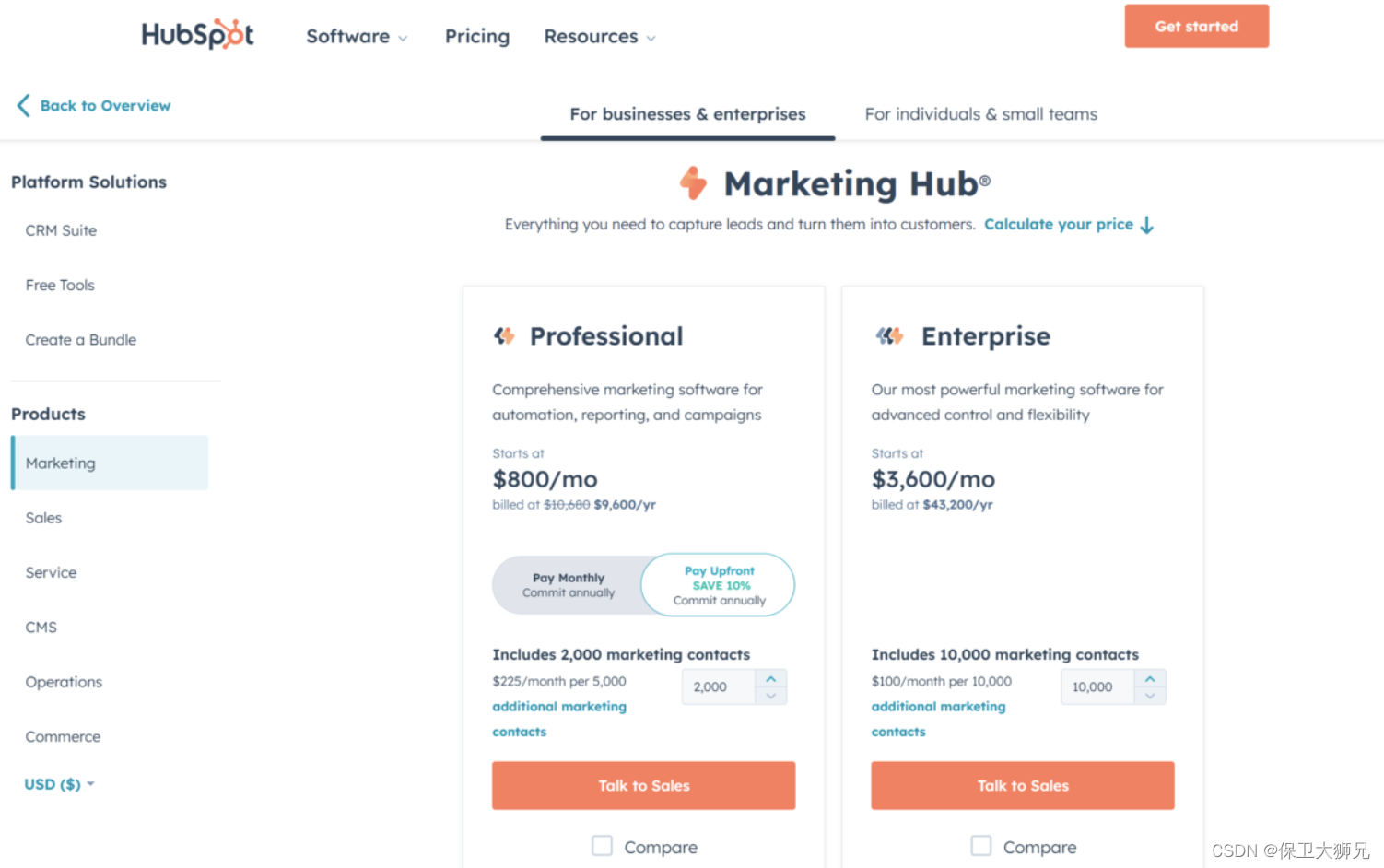
Task: Click the Enterprise contacts field showing 10,000
Action: (x=1097, y=686)
